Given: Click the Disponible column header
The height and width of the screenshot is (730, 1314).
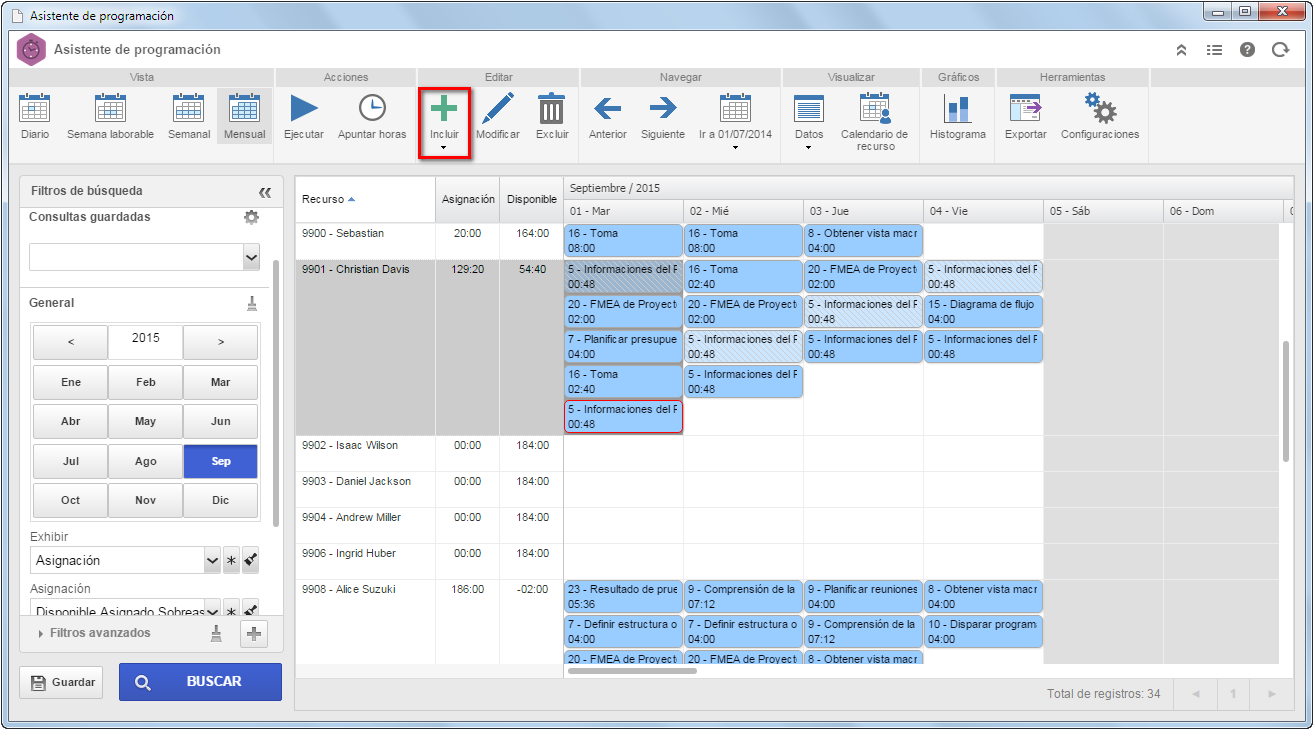Looking at the screenshot, I should coord(532,199).
